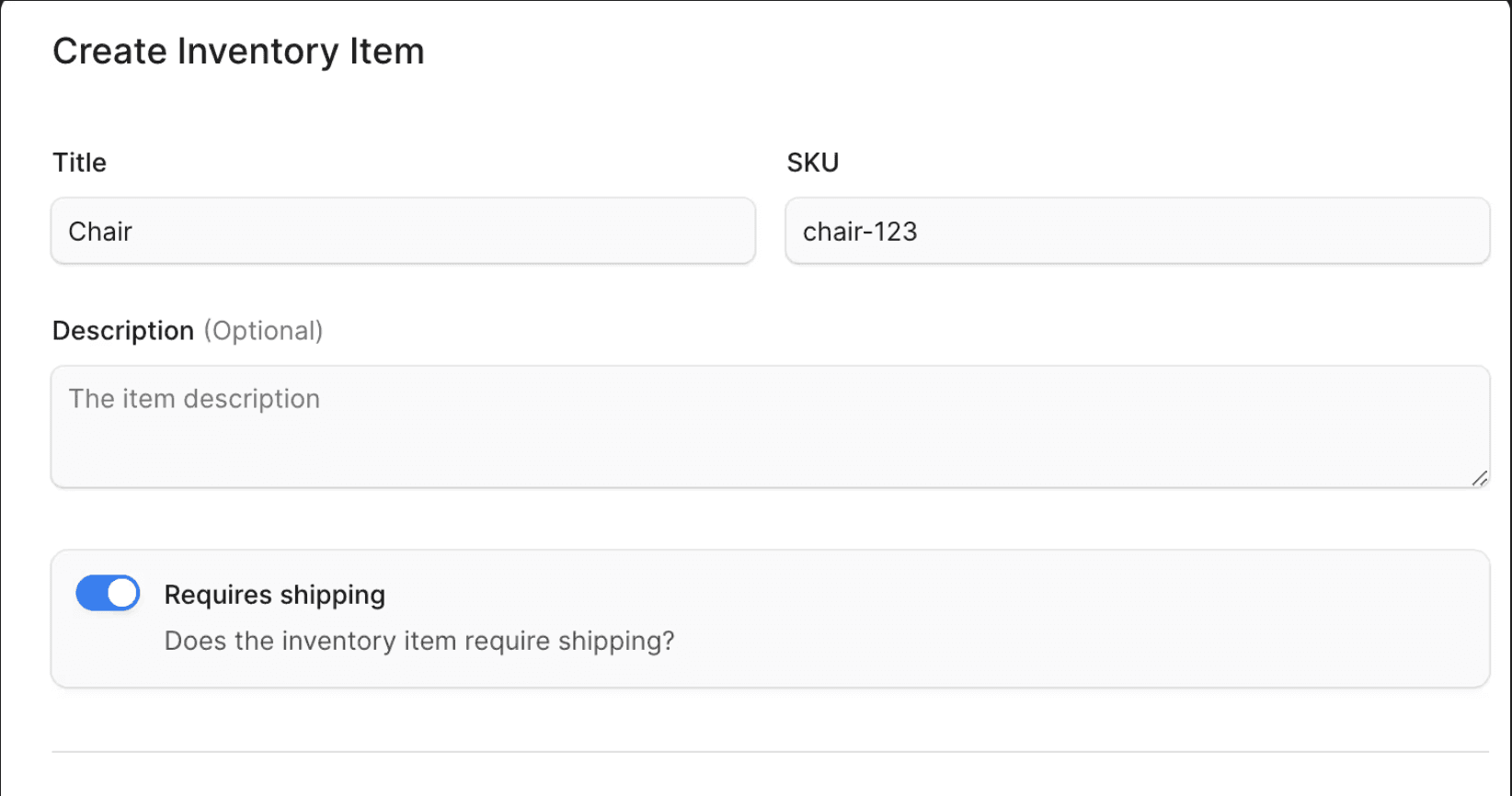Click "Does the inventory item require shipping?" text
Screen dimensions: 1512x796
pyautogui.click(x=419, y=641)
